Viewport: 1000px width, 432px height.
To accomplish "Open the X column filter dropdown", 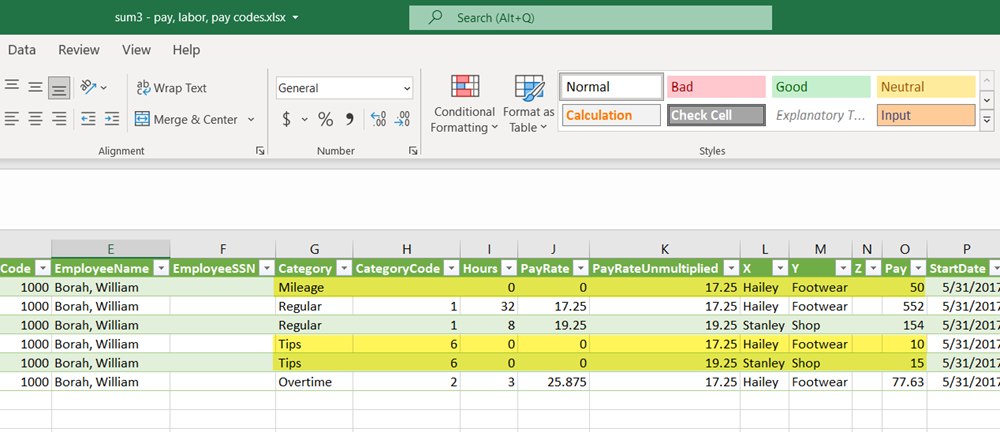I will pyautogui.click(x=779, y=269).
